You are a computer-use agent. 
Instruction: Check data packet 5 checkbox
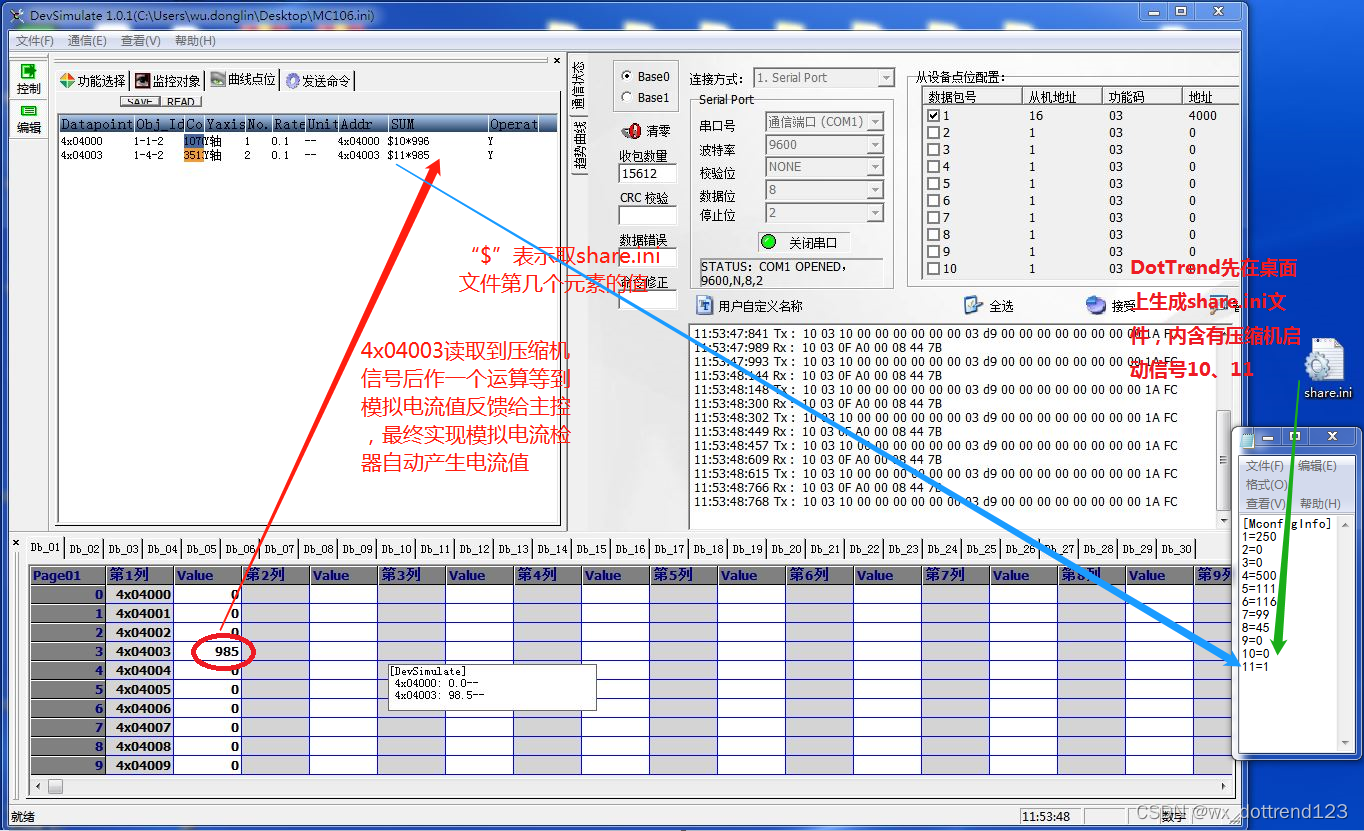934,183
